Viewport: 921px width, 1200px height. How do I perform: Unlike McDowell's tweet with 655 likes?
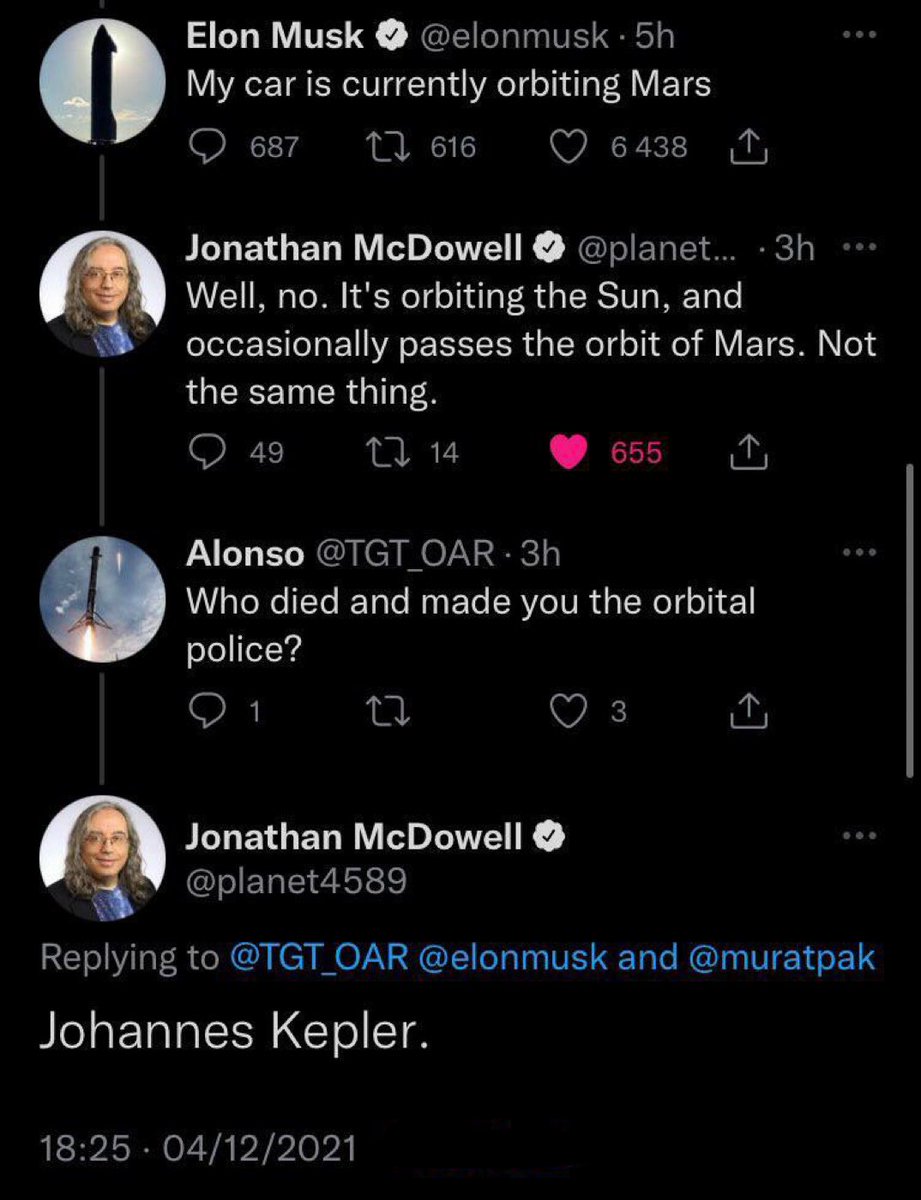pos(571,453)
